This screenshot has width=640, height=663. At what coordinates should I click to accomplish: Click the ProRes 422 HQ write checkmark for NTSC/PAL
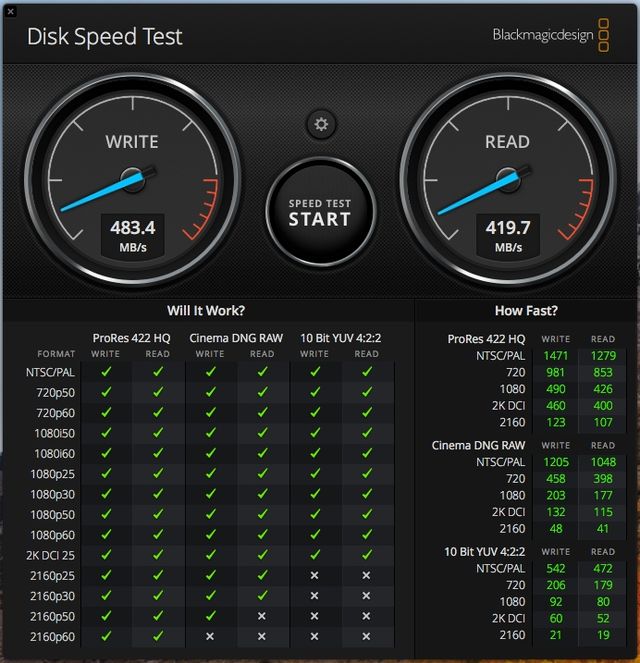tap(106, 371)
